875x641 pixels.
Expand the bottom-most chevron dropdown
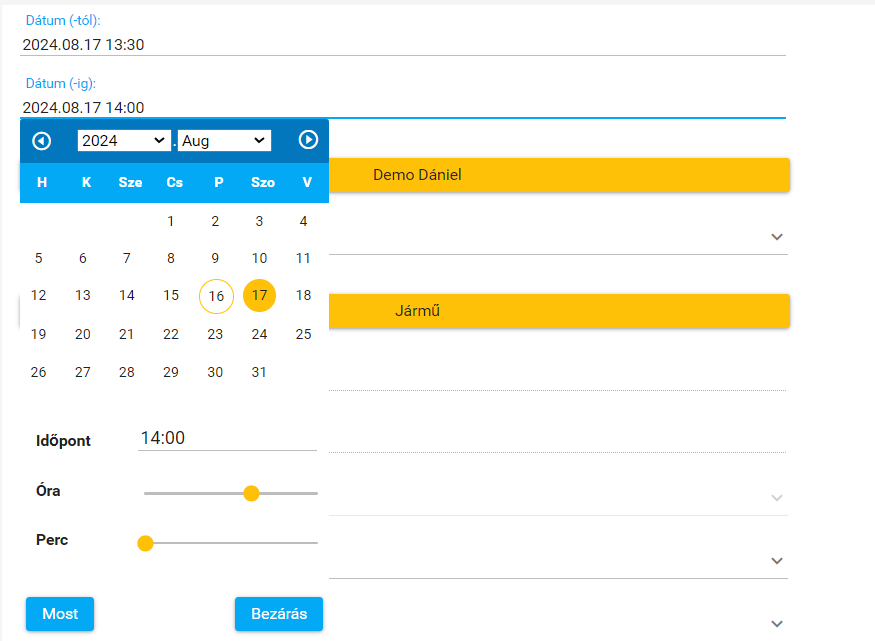coord(777,623)
